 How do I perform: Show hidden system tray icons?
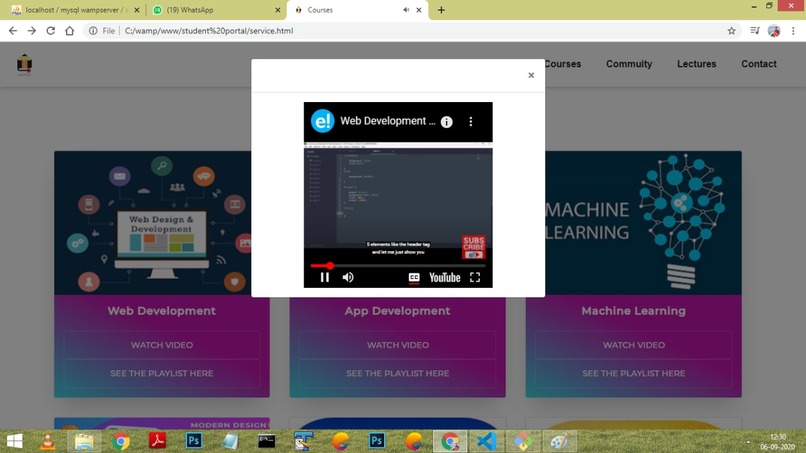[x=748, y=442]
